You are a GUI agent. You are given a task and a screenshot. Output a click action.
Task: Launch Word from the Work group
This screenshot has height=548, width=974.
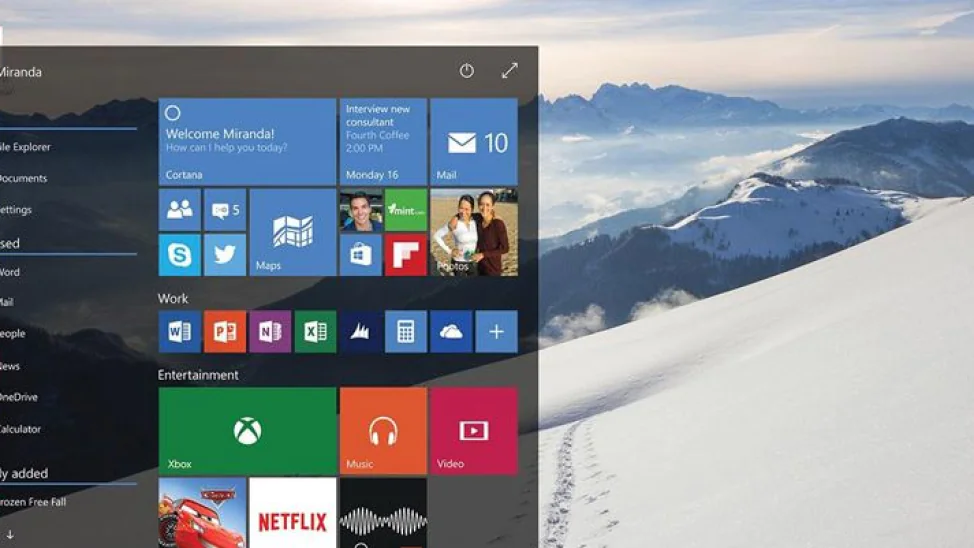180,332
